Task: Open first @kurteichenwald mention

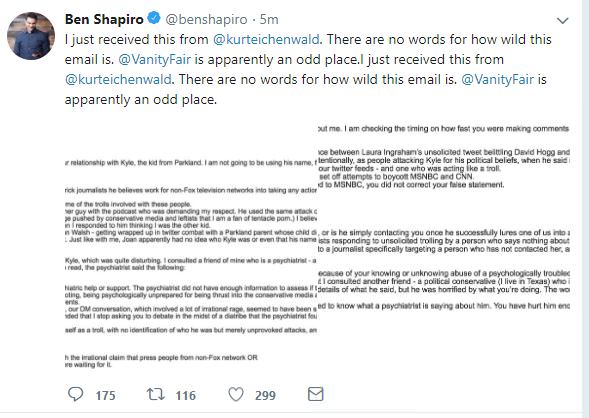Action: click(266, 39)
